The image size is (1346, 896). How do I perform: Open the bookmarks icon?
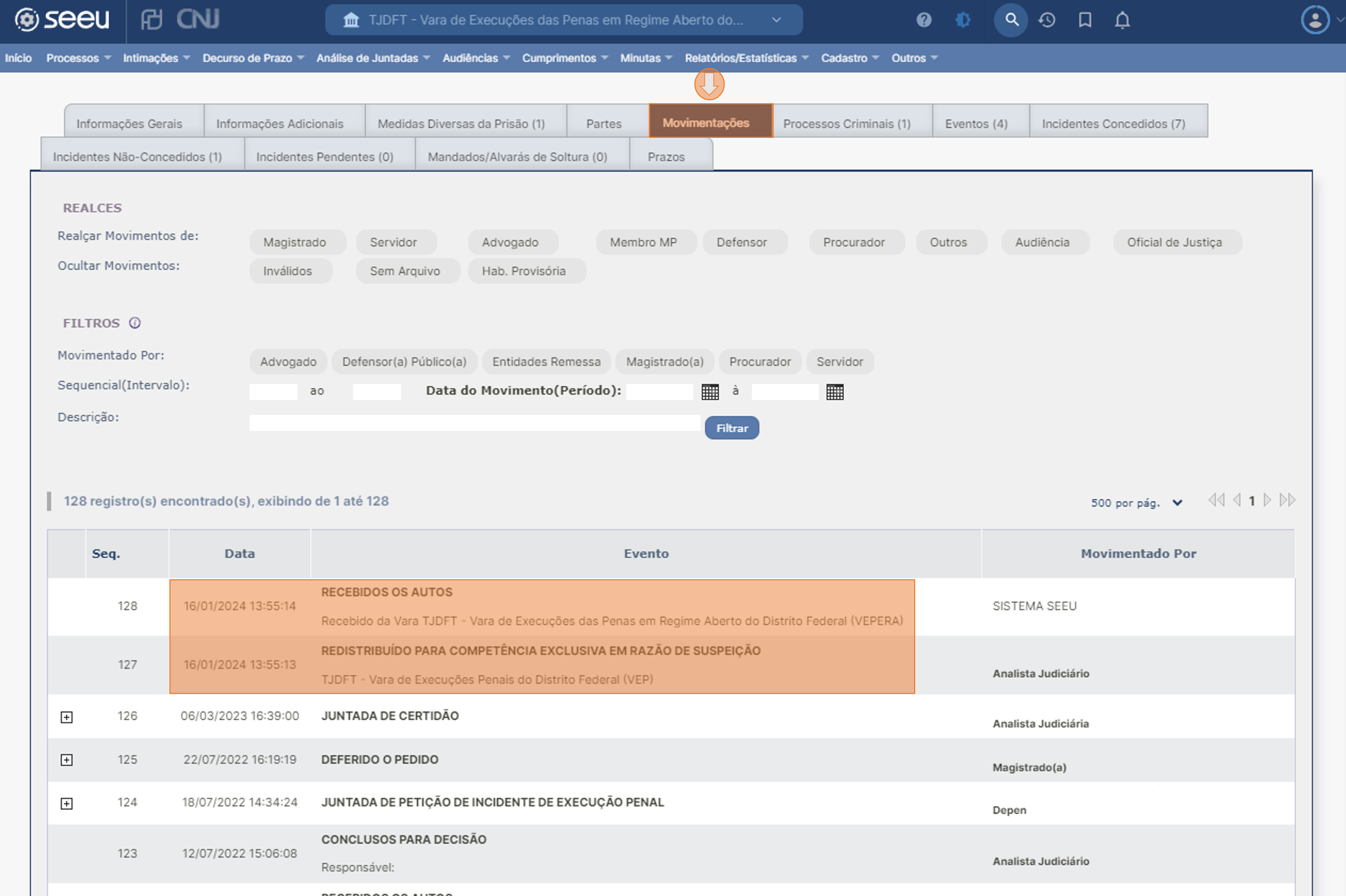tap(1085, 20)
